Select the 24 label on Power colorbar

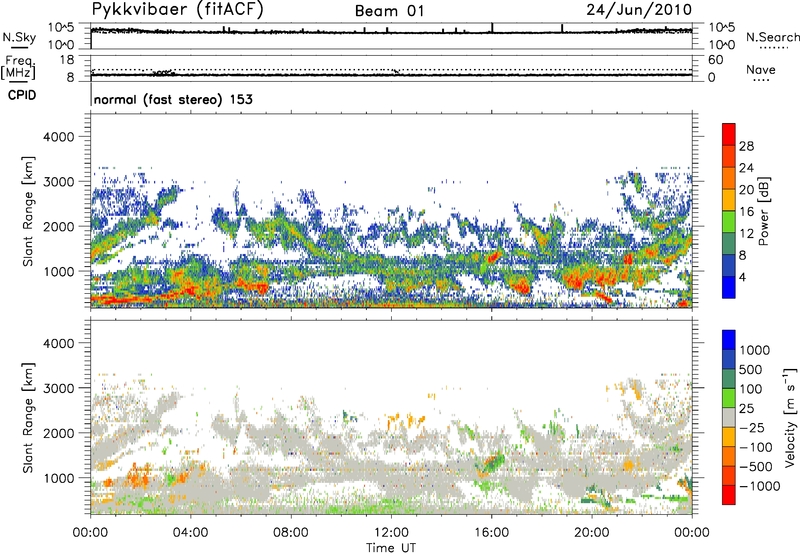(746, 168)
